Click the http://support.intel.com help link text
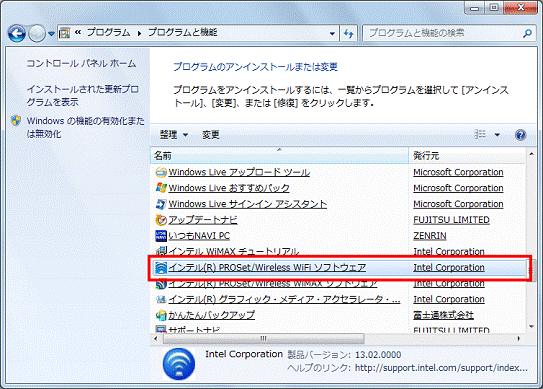Image resolution: width=543 pixels, height=389 pixels. pyautogui.click(x=441, y=368)
